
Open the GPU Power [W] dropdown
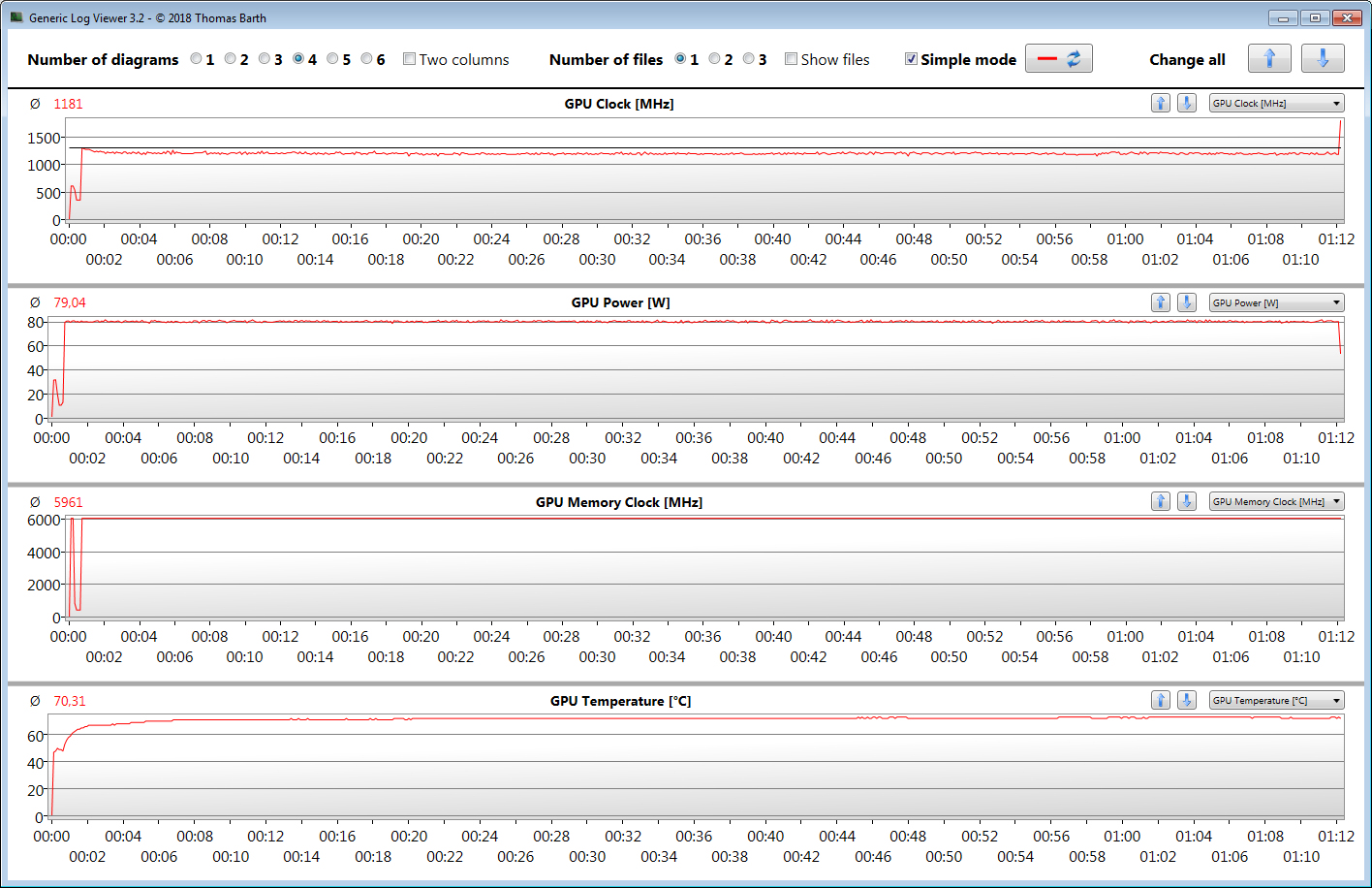tap(1276, 303)
